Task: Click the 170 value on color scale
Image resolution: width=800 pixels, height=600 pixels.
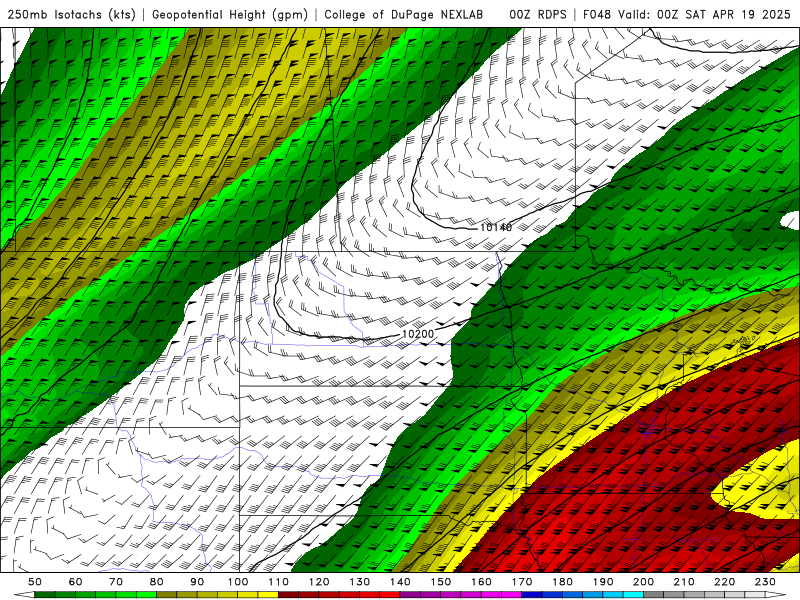Action: [522, 582]
